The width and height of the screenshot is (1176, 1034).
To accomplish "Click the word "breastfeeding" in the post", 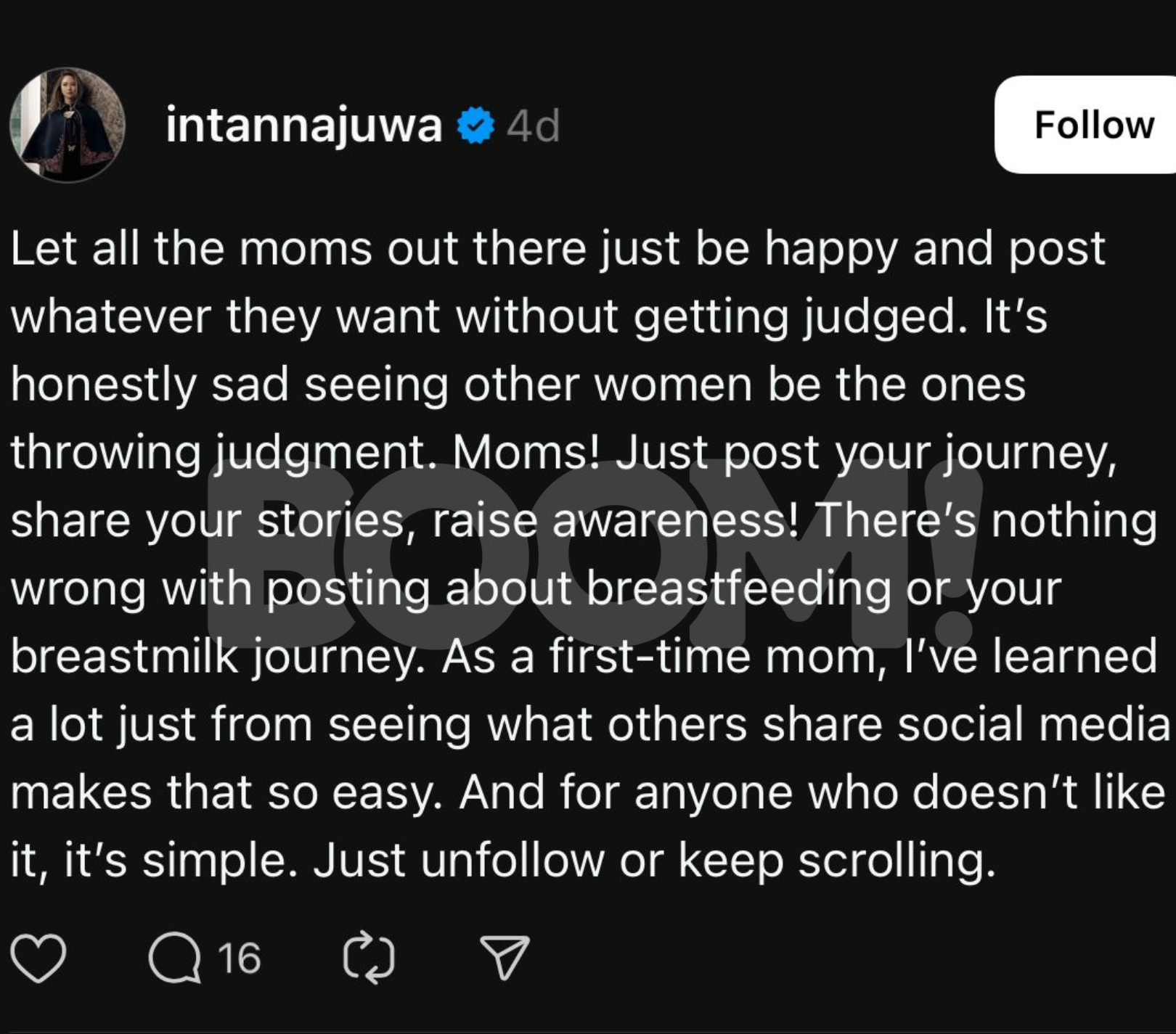I will pyautogui.click(x=738, y=588).
